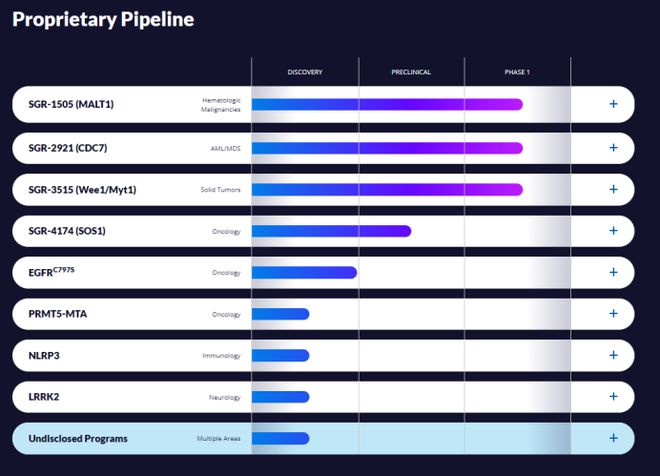This screenshot has height=476, width=660.
Task: Select the Phase 1 column header
Action: (x=517, y=72)
